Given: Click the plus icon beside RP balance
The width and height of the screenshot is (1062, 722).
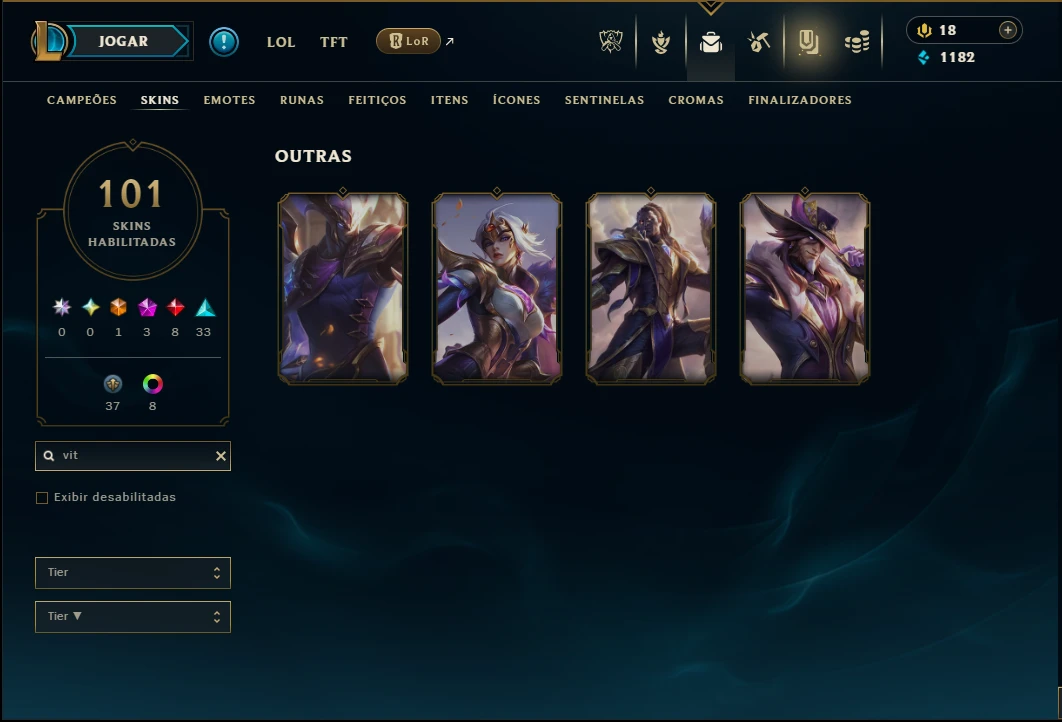Looking at the screenshot, I should pyautogui.click(x=1008, y=30).
